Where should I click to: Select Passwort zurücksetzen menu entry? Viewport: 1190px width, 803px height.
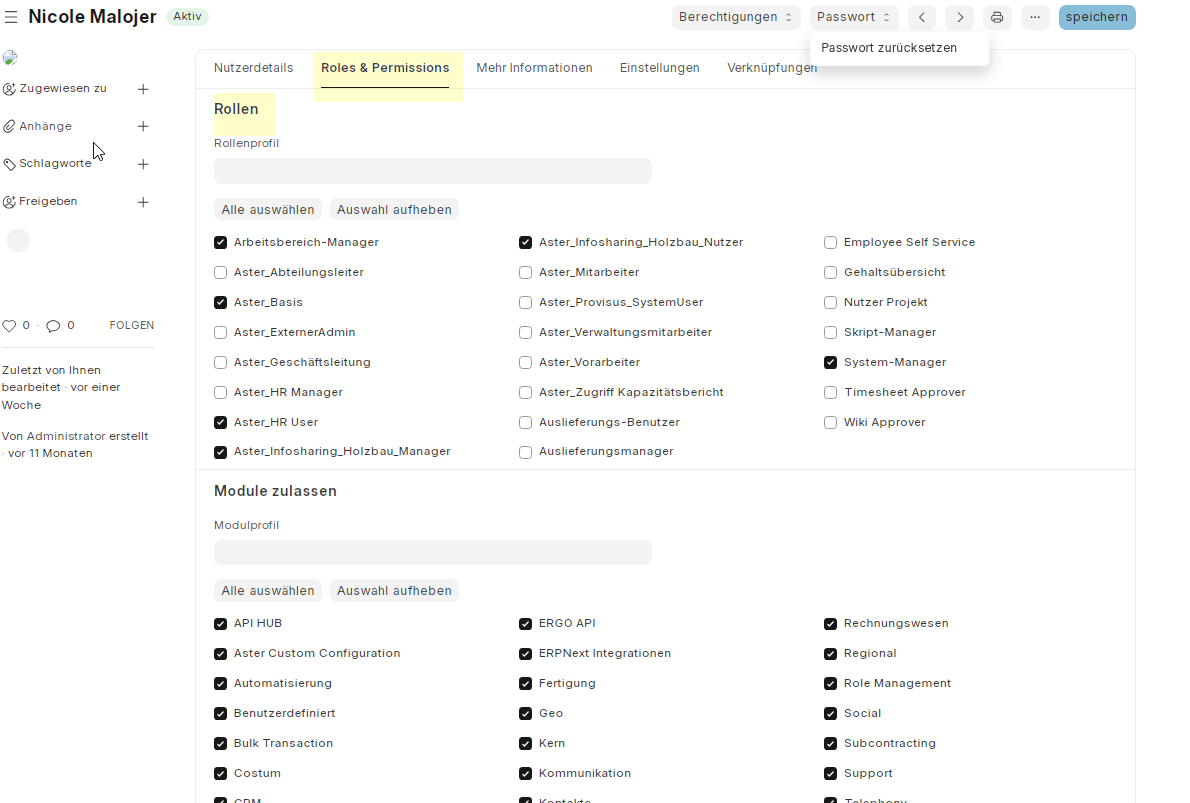pos(889,48)
